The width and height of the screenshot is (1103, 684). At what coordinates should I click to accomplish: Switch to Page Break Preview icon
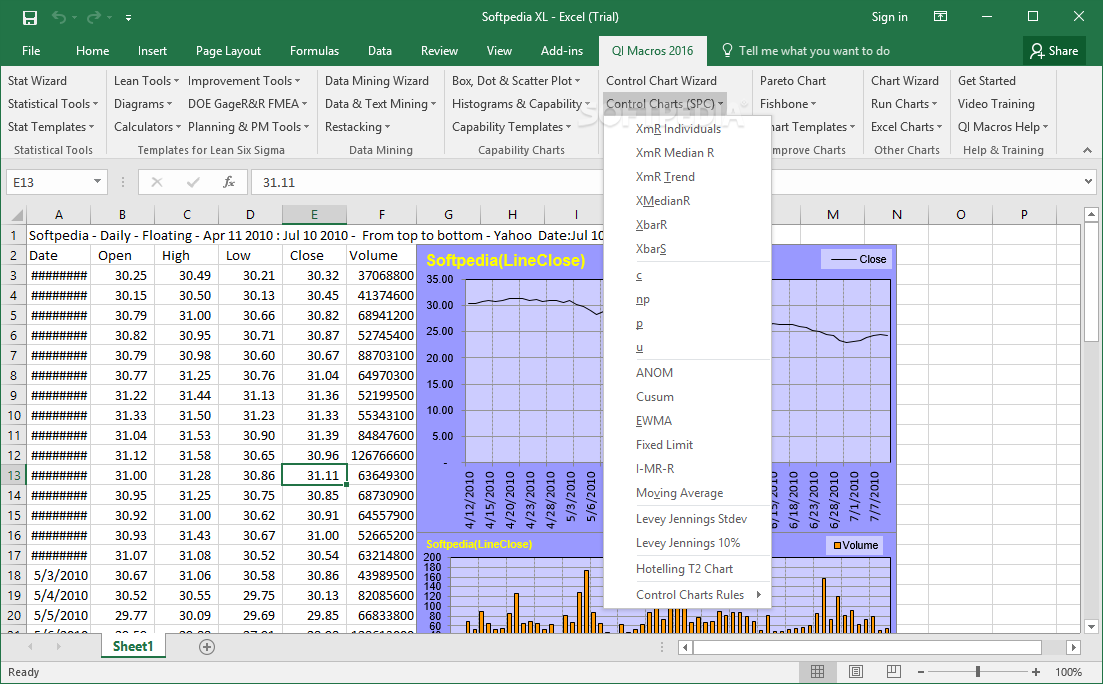(x=893, y=672)
